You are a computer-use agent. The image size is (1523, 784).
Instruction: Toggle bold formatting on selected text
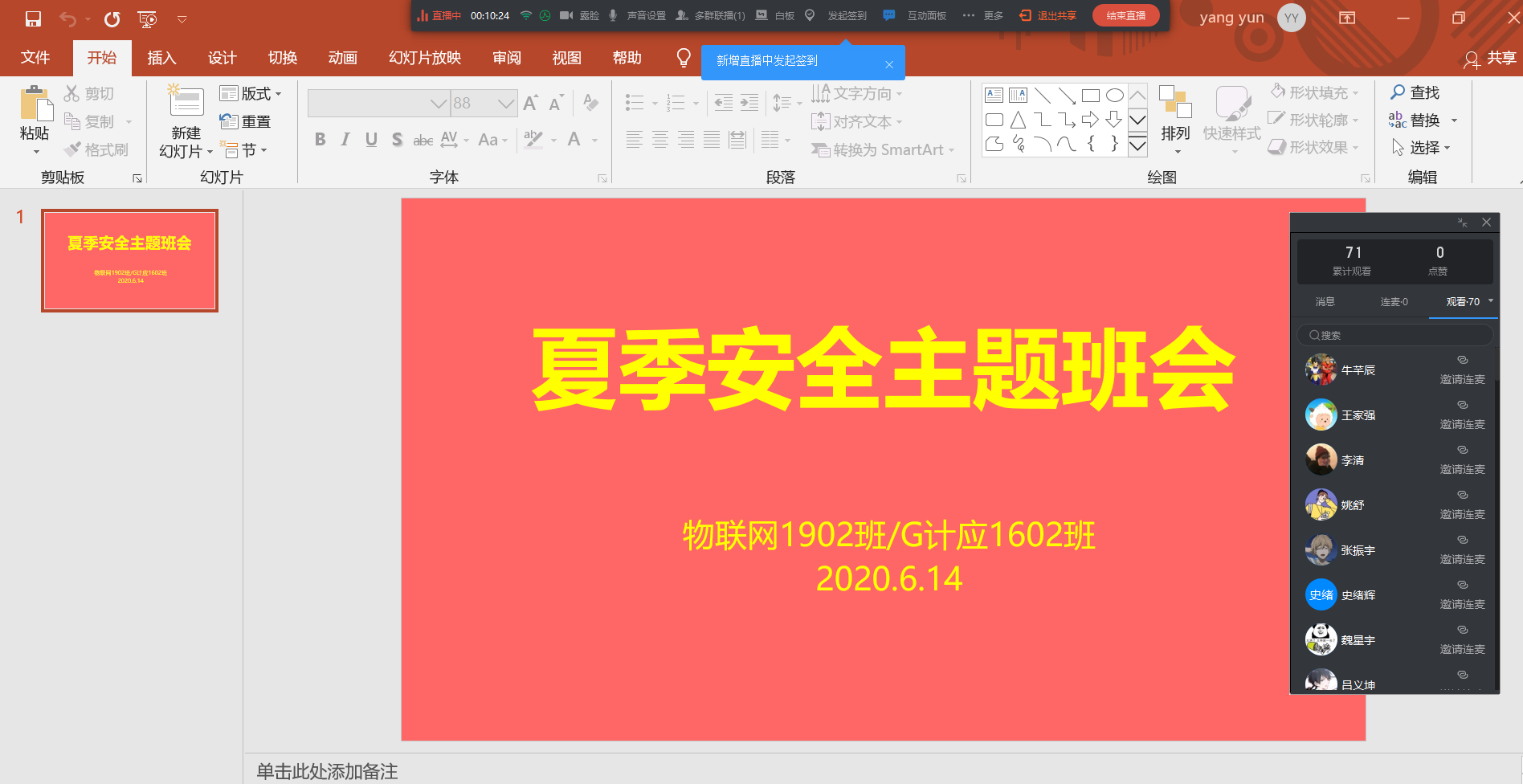[320, 138]
